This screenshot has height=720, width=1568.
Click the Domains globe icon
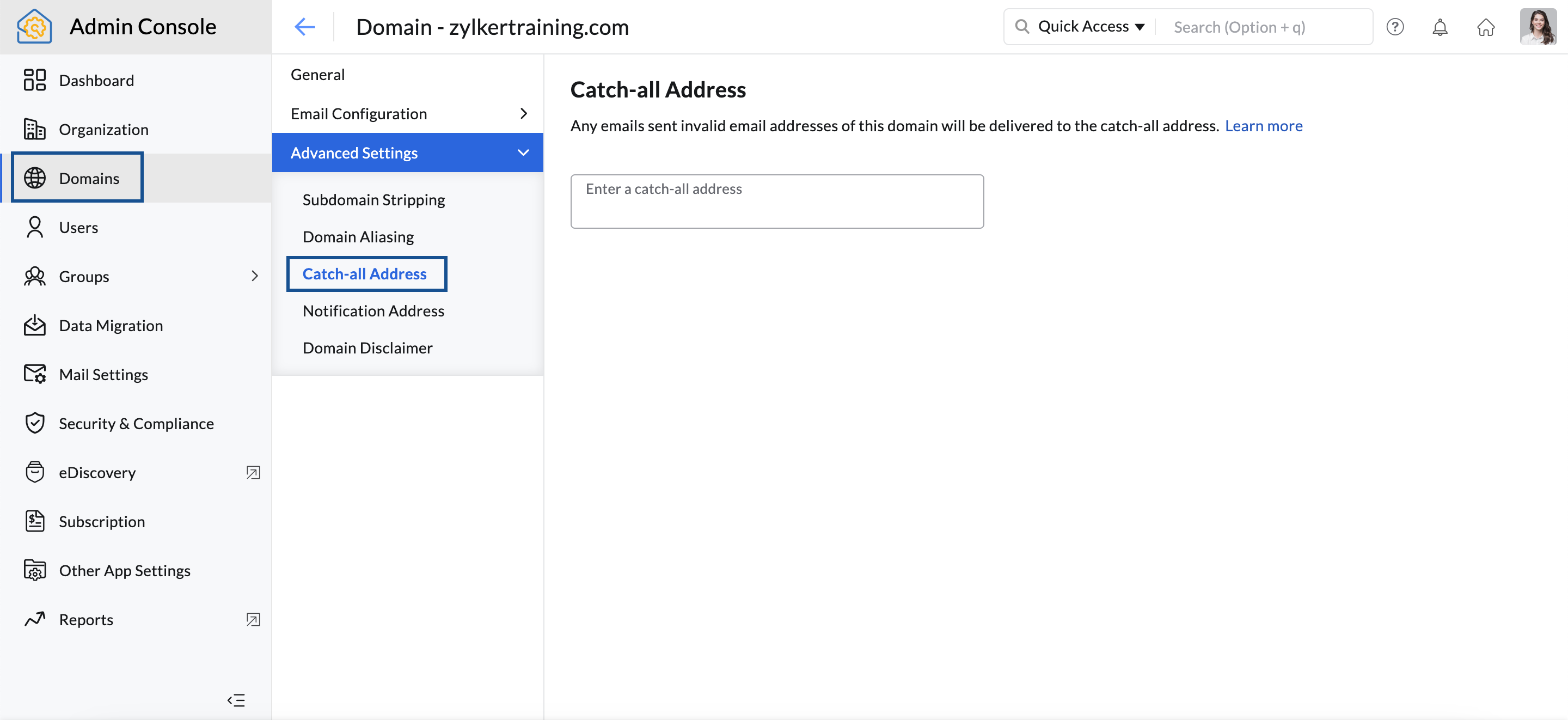coord(34,177)
